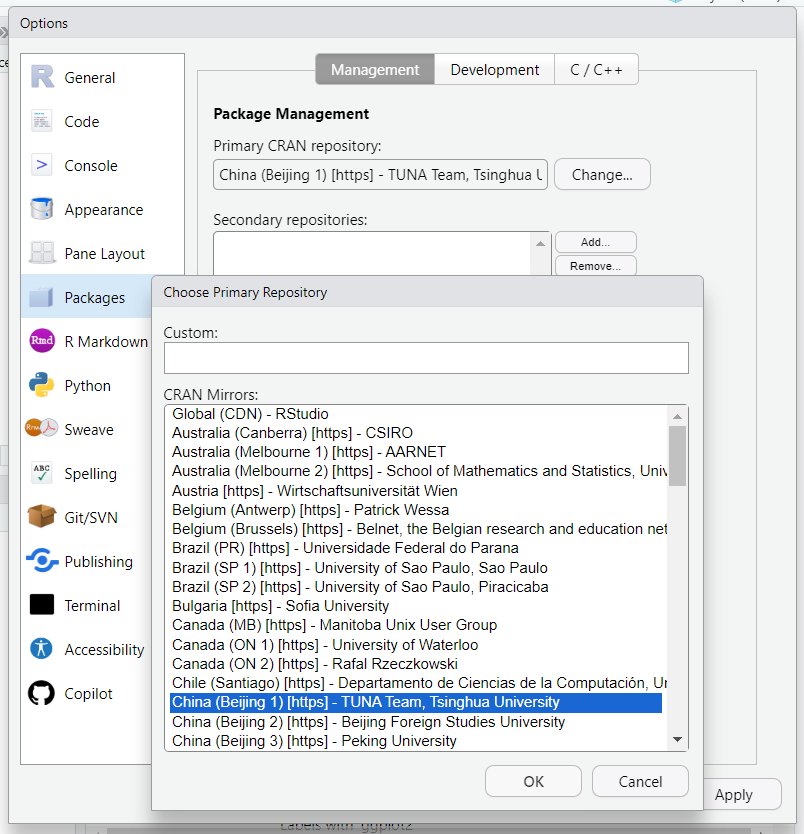The height and width of the screenshot is (834, 804).
Task: Open Console settings icon
Action: (42, 166)
